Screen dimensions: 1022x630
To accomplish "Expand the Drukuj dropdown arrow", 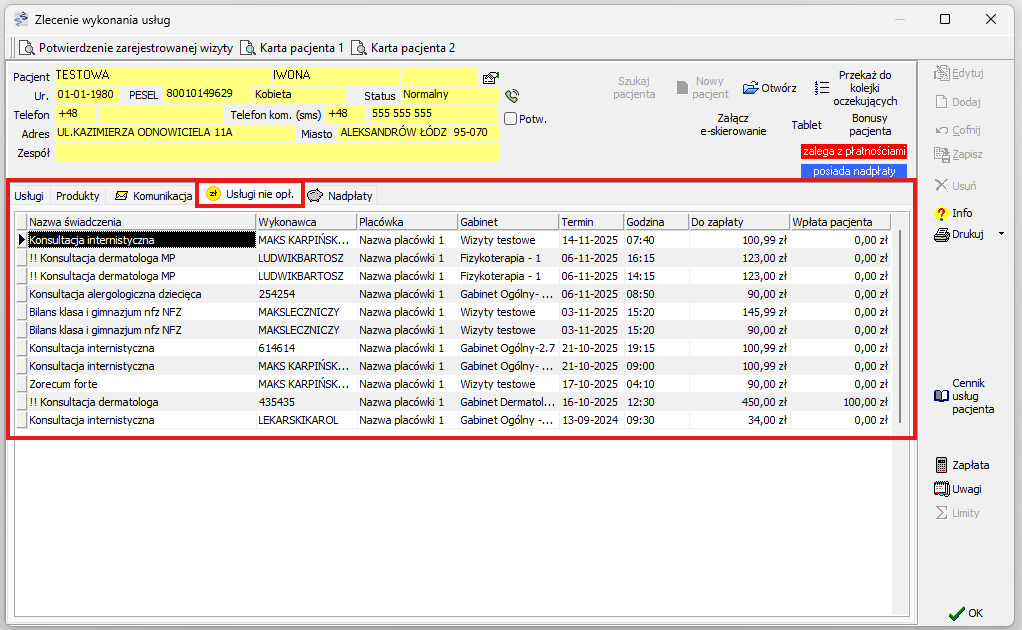I will tap(1001, 234).
